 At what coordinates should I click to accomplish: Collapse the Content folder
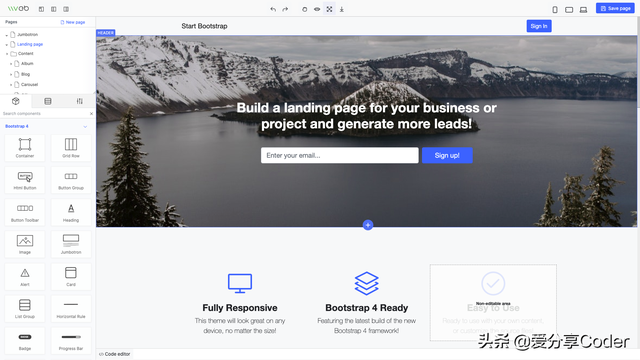(7, 54)
